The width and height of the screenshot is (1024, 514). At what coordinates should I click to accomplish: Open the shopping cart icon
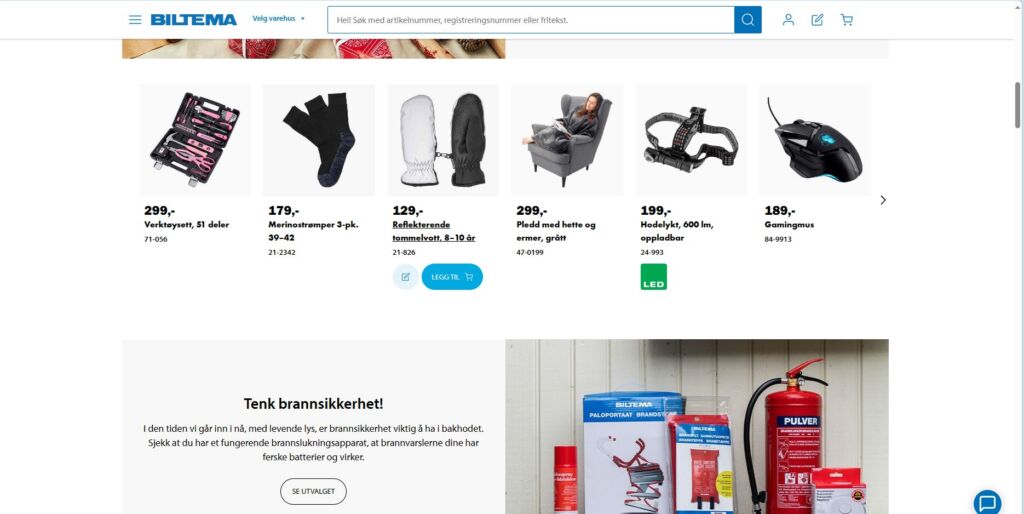pyautogui.click(x=847, y=20)
